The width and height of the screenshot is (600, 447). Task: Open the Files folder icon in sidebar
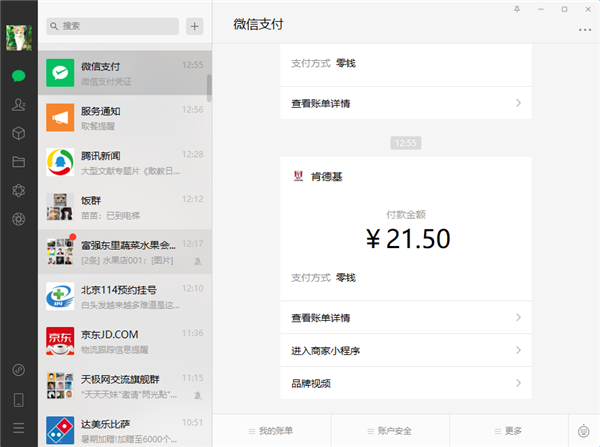pos(18,162)
